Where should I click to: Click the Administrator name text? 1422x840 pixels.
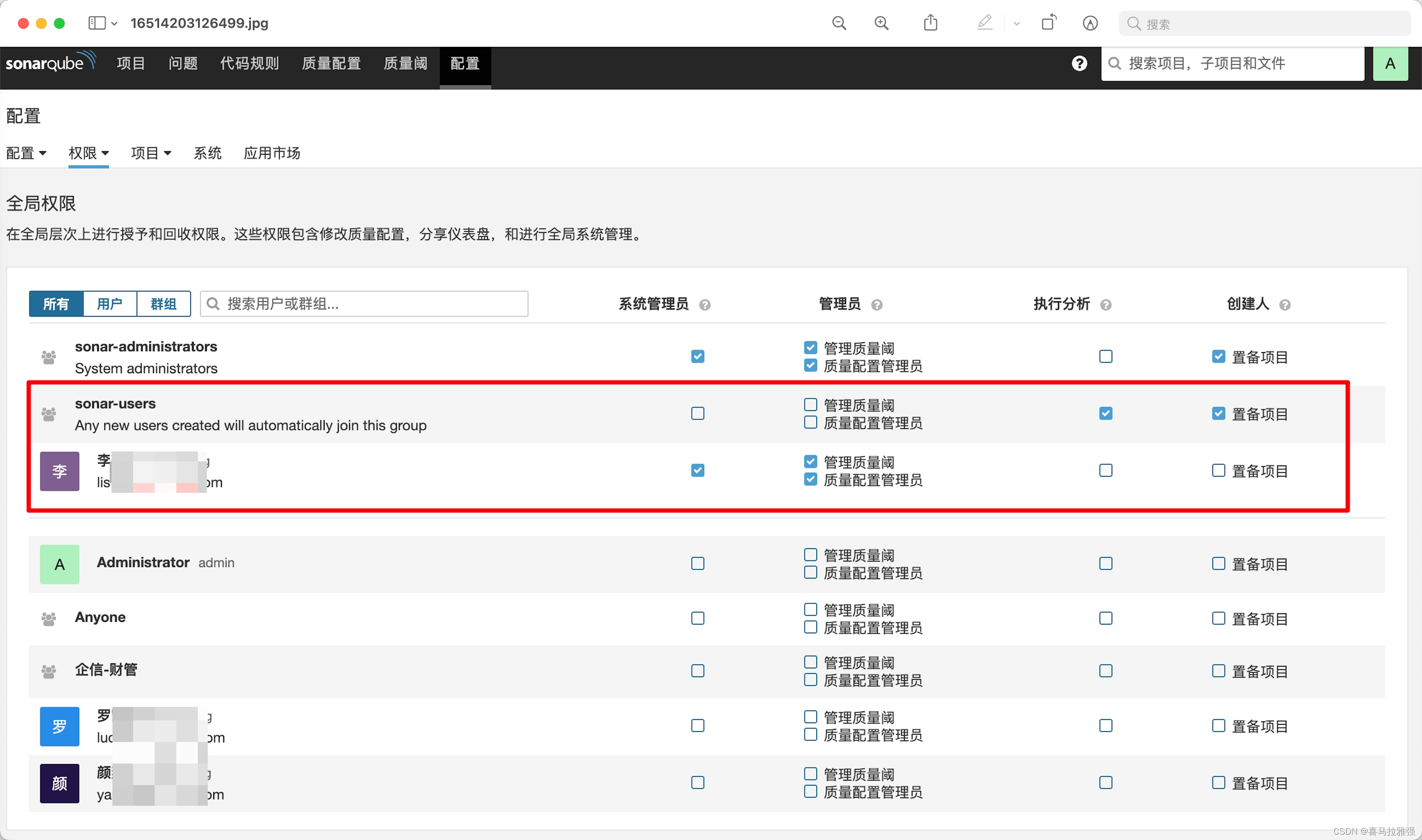[143, 562]
